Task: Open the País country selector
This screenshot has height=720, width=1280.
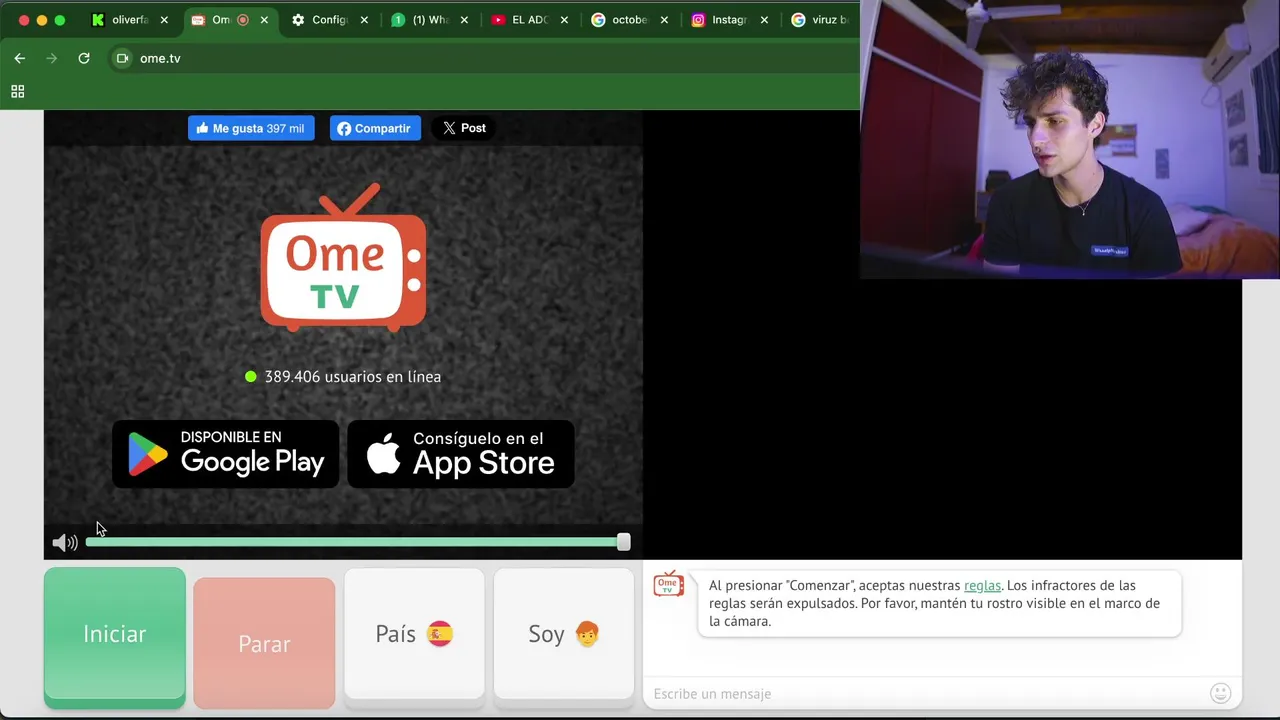Action: [x=414, y=634]
